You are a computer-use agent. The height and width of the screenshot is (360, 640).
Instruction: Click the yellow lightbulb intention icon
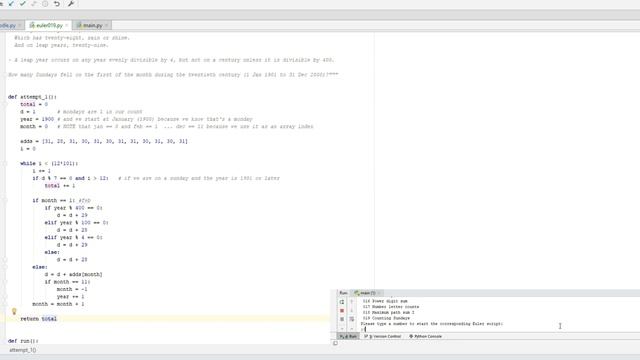(x=14, y=311)
